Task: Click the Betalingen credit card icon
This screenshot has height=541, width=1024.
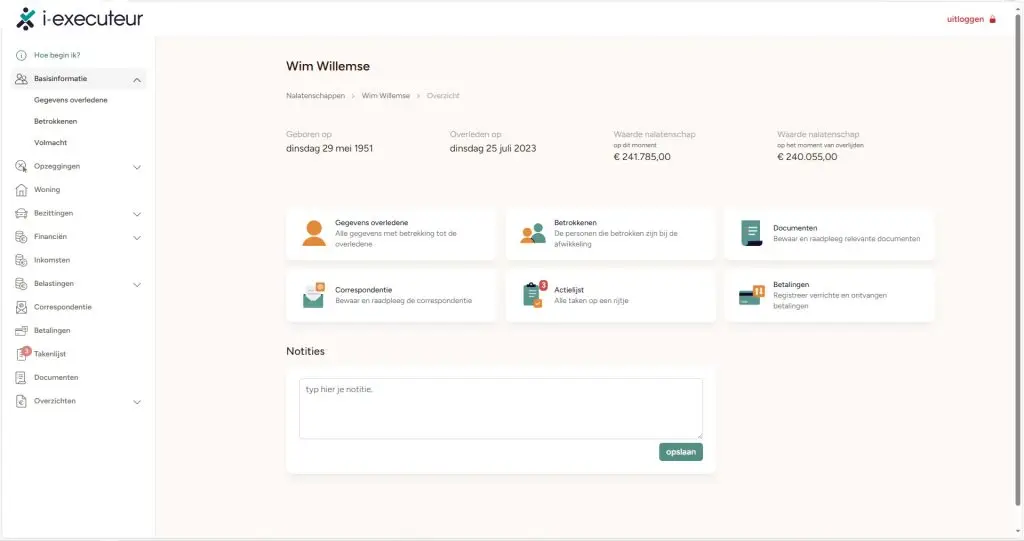Action: [x=751, y=294]
